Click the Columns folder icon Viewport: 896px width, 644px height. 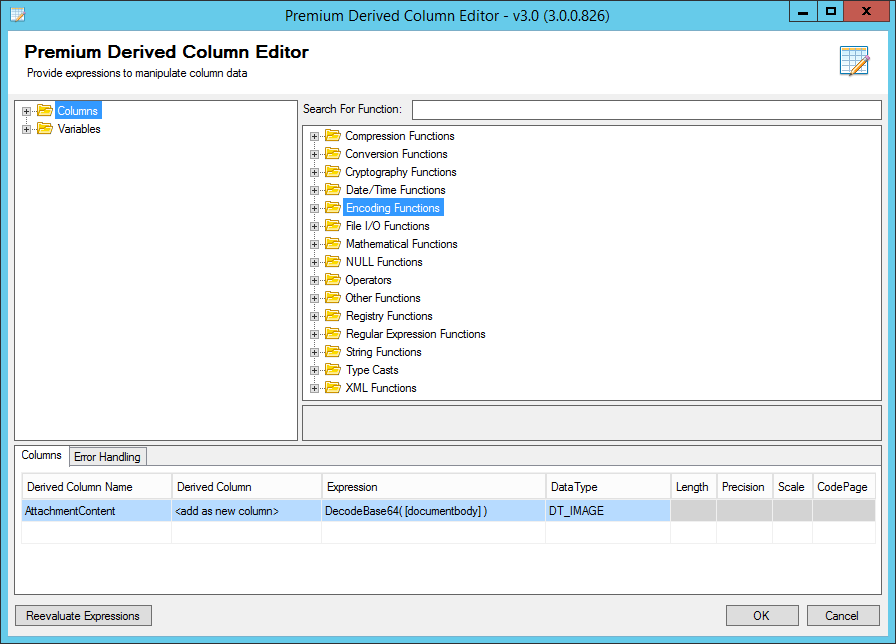45,110
